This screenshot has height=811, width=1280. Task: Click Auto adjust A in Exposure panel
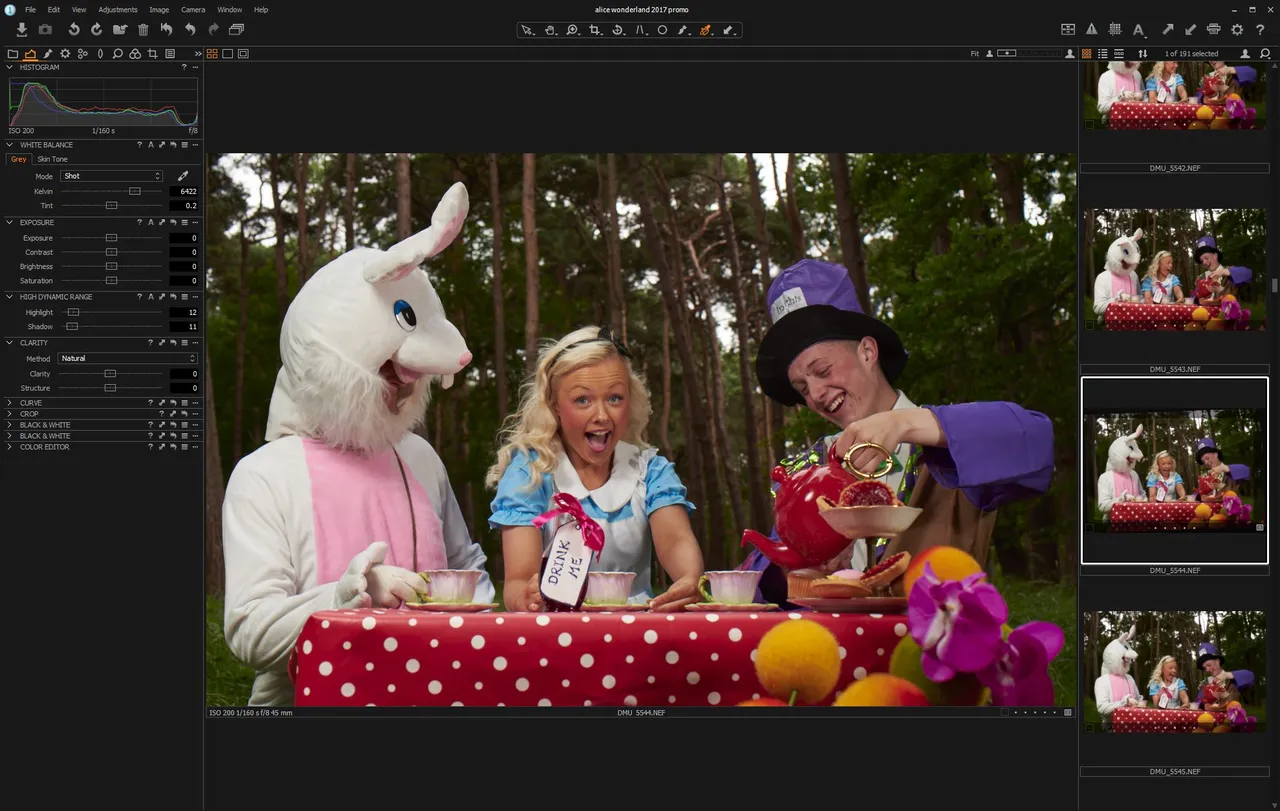tap(151, 222)
